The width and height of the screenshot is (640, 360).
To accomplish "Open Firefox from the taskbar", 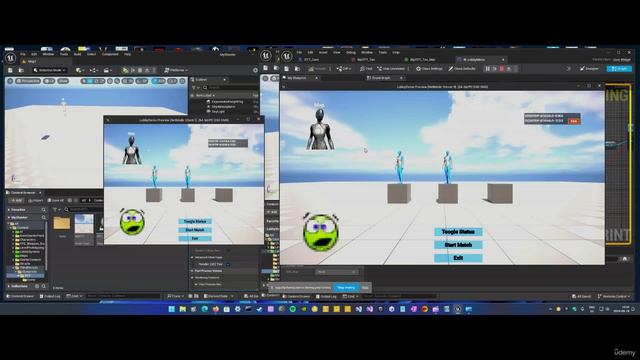I will tap(216, 309).
